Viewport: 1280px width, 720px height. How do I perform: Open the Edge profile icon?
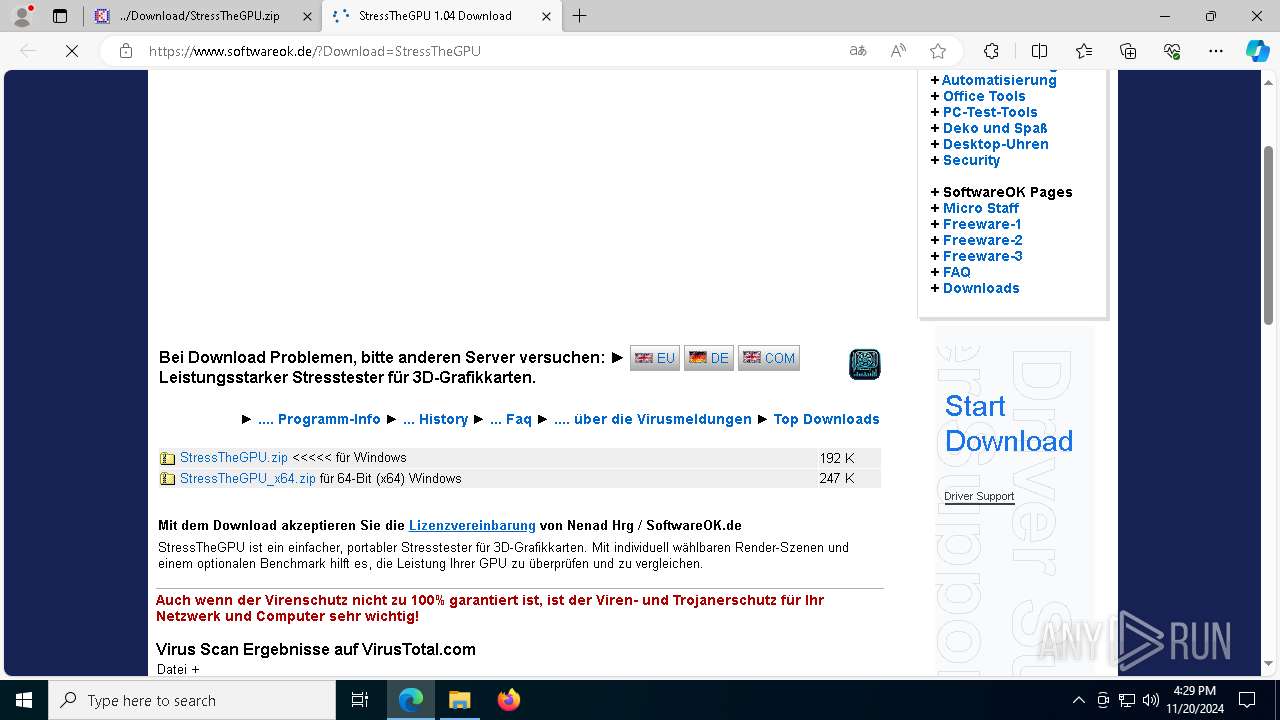click(22, 16)
